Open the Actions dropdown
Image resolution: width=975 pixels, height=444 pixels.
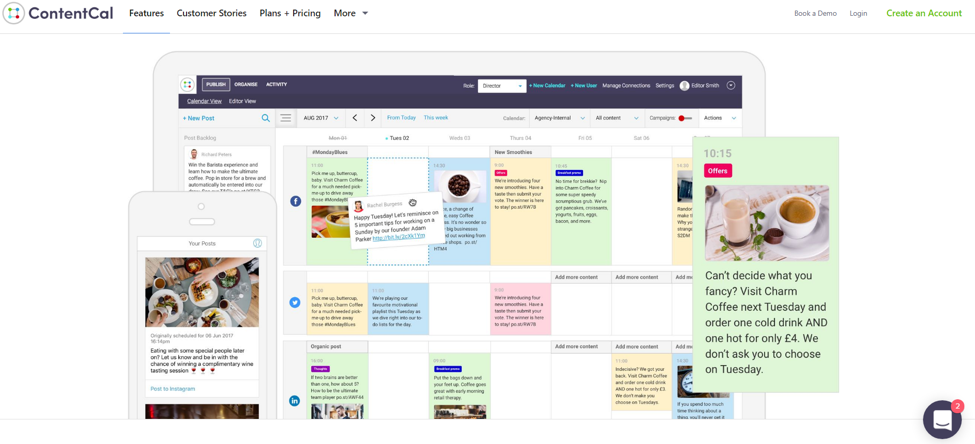720,118
